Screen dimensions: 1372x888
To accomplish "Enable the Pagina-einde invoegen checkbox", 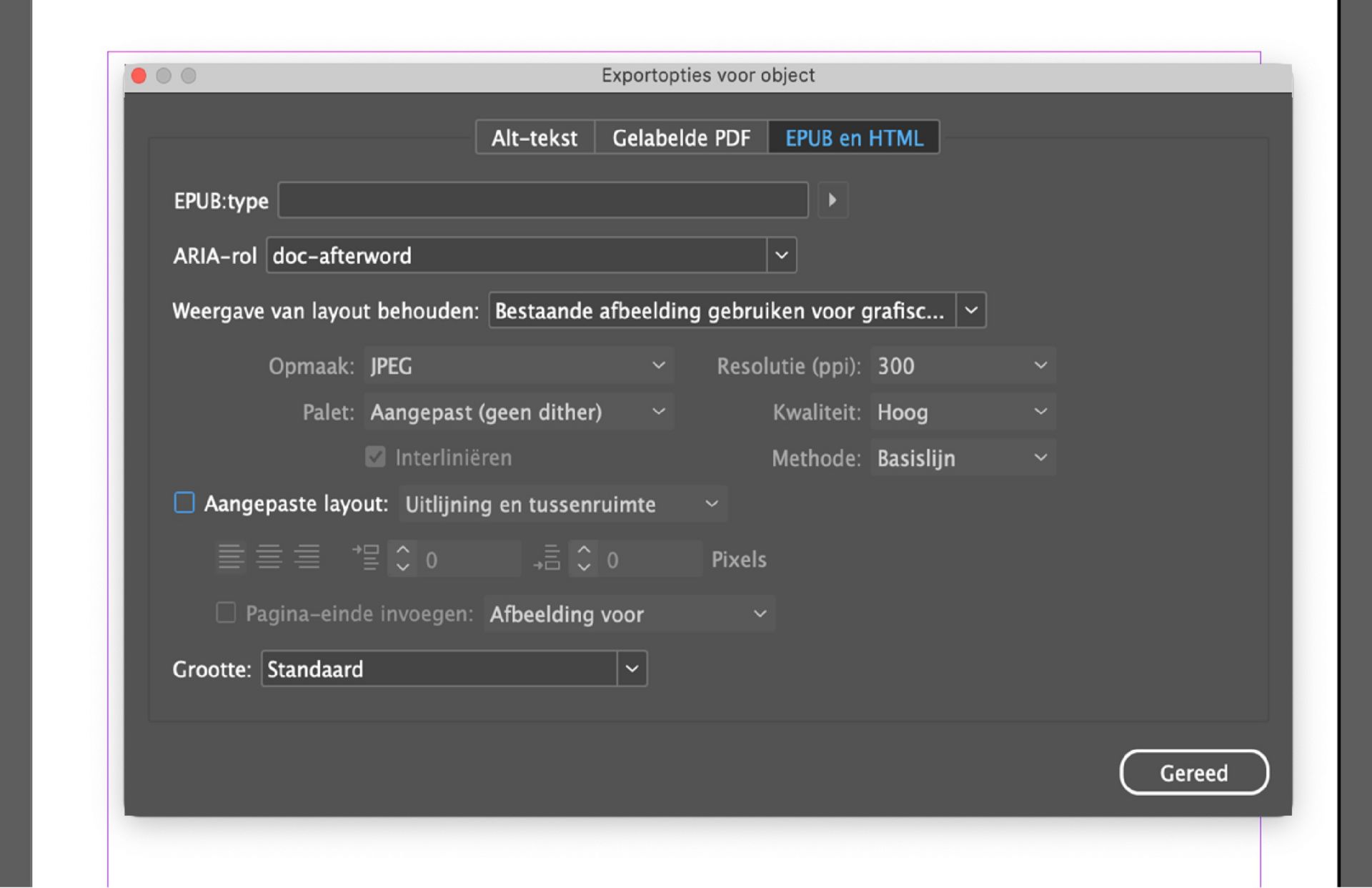I will pyautogui.click(x=226, y=613).
